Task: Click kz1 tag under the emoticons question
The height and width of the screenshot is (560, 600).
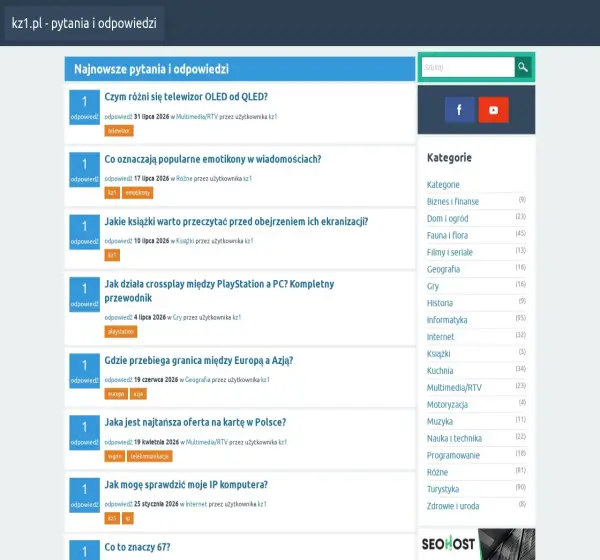Action: (x=112, y=193)
